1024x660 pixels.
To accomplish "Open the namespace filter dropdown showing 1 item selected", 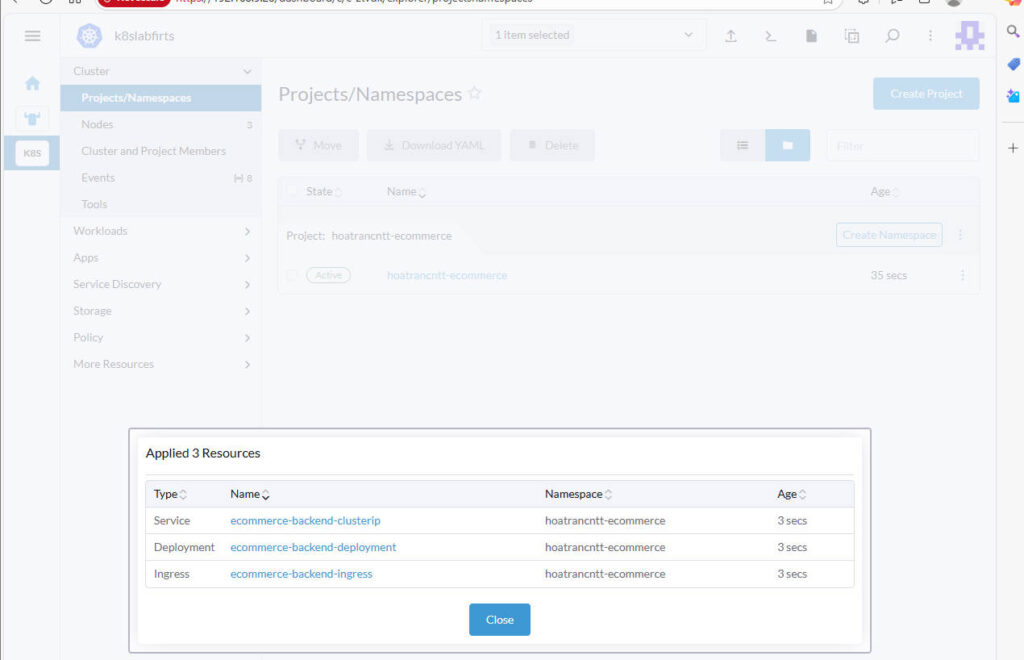I will (x=593, y=35).
